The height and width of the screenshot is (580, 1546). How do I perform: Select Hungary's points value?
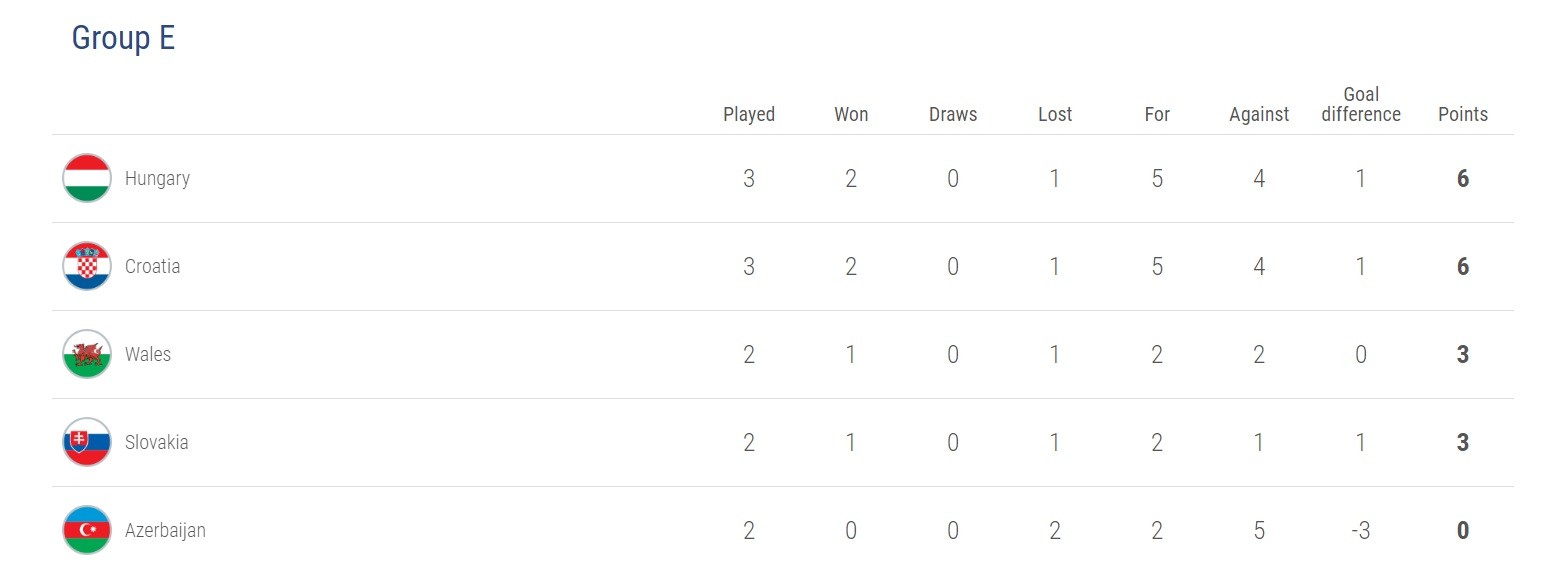click(1463, 179)
